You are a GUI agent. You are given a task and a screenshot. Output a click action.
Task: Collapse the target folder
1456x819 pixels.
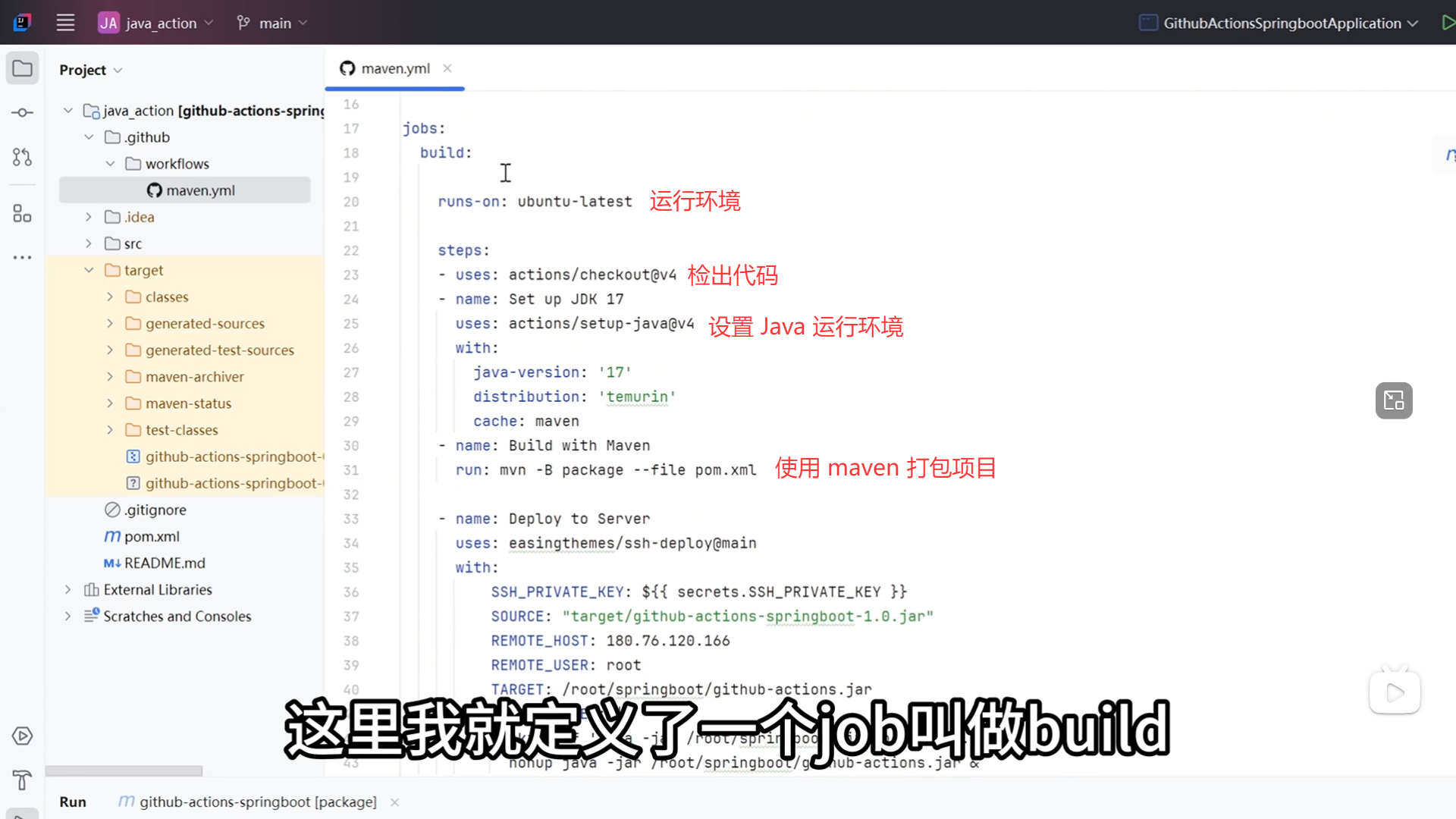89,270
